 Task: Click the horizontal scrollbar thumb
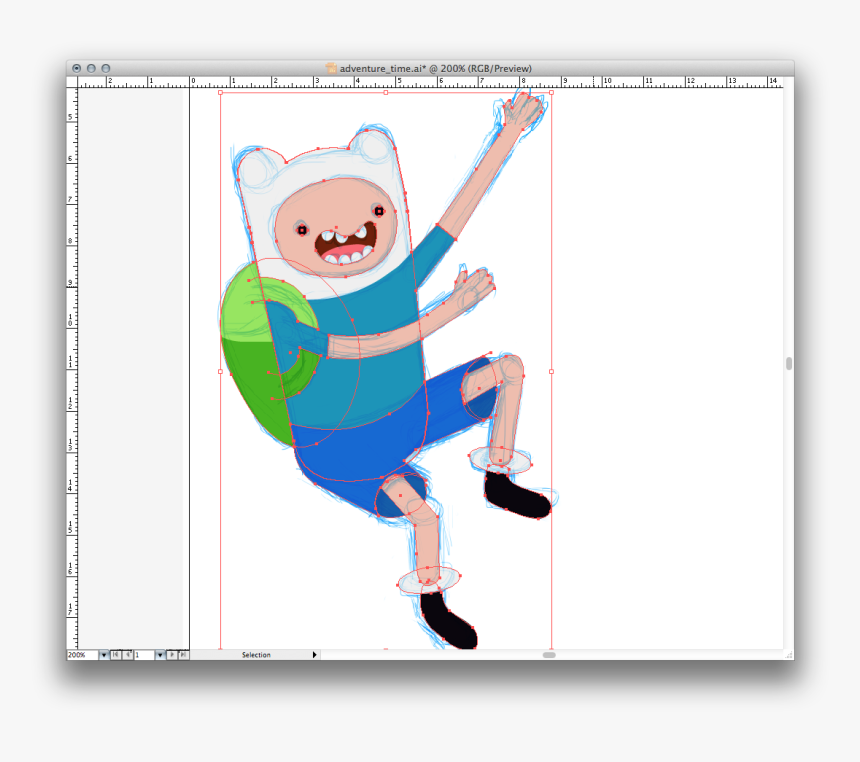point(549,655)
